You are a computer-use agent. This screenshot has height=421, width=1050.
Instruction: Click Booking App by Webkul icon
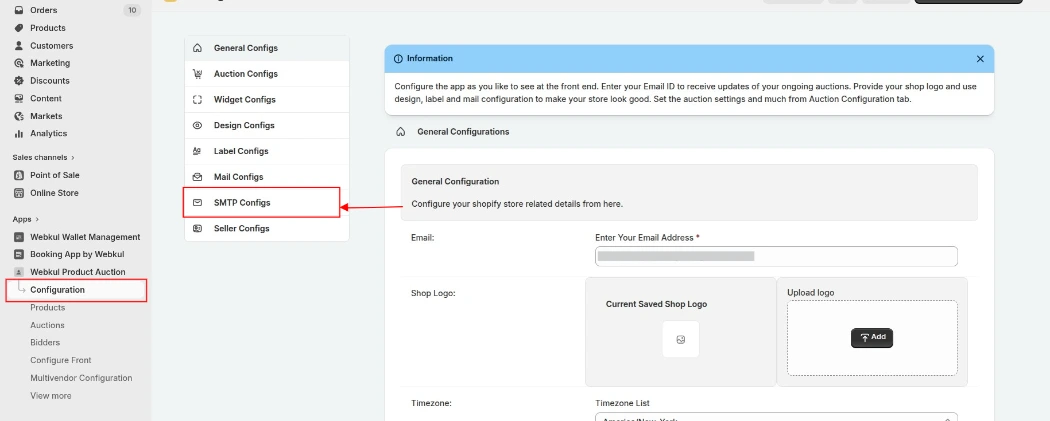coord(19,254)
